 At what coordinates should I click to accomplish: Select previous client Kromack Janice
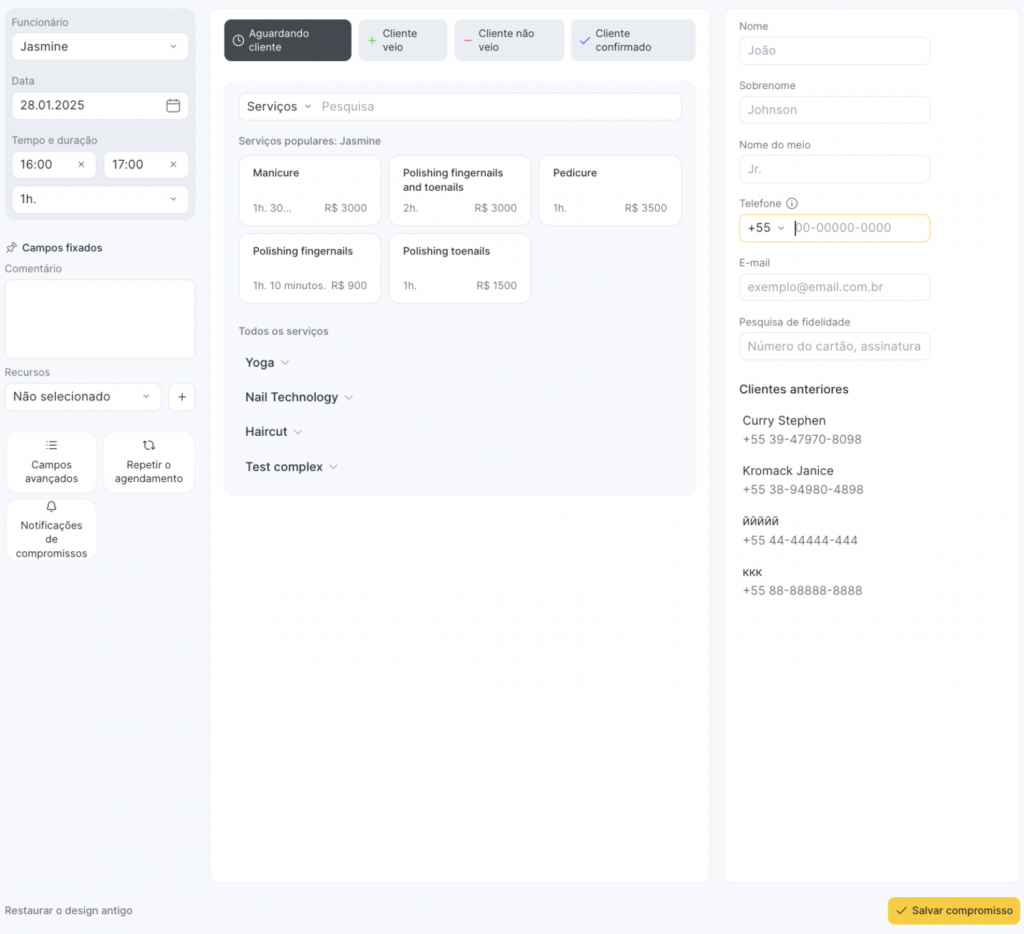click(803, 480)
